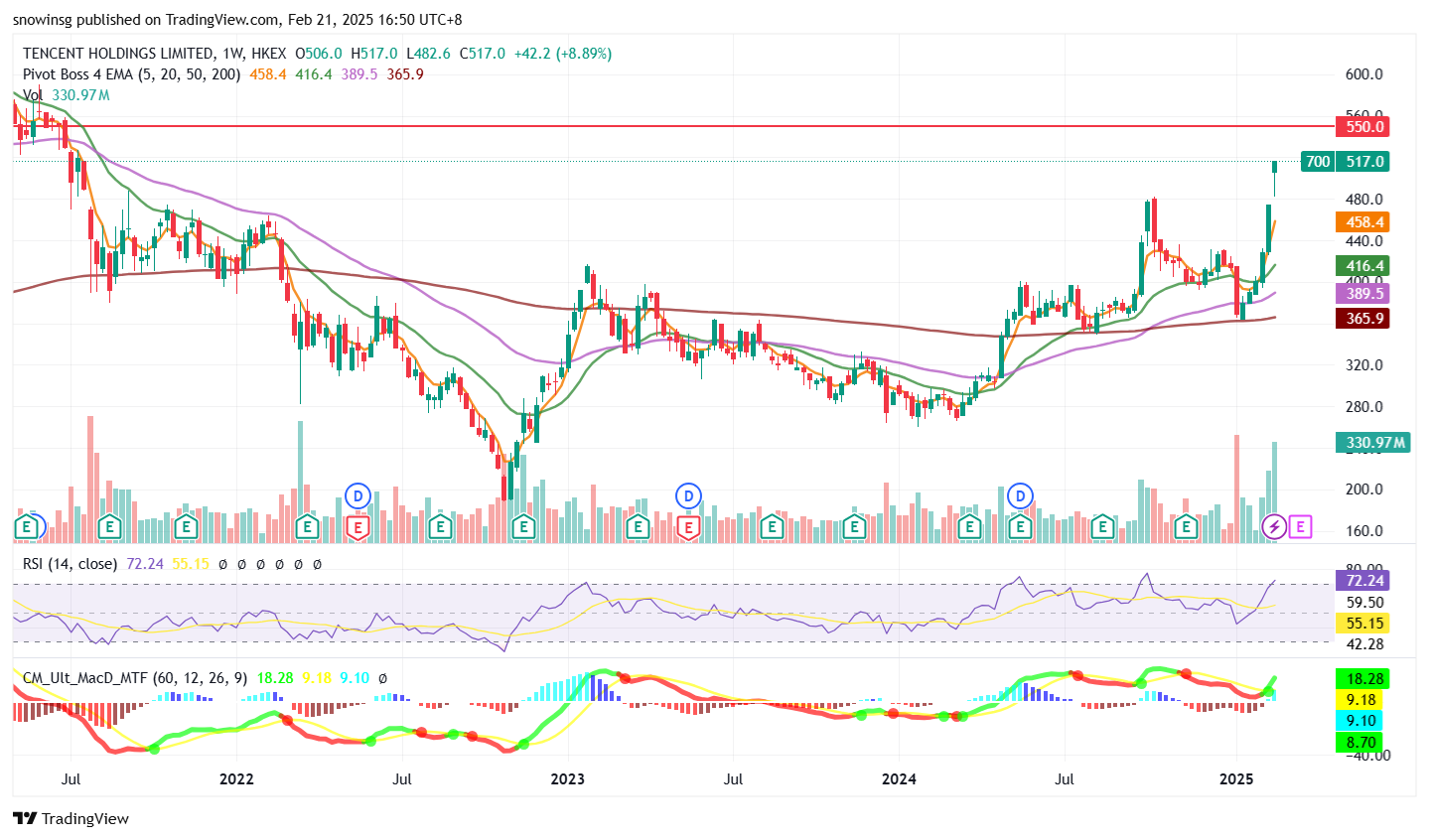Screen dimensions: 1429x840
Task: Click the dividend D marker in mid-2024
Action: [x=1020, y=494]
